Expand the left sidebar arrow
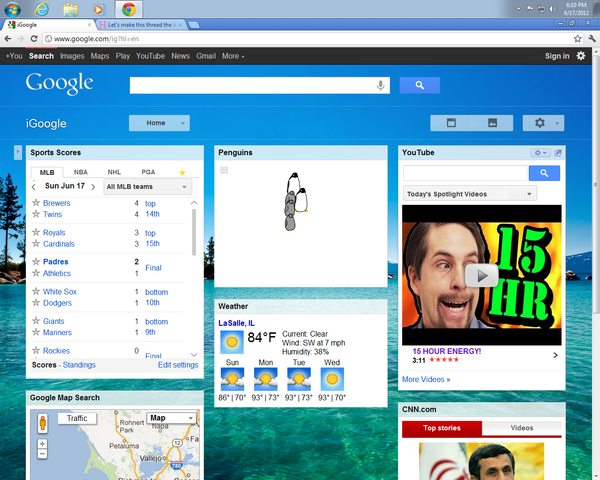This screenshot has height=480, width=600. [18, 152]
